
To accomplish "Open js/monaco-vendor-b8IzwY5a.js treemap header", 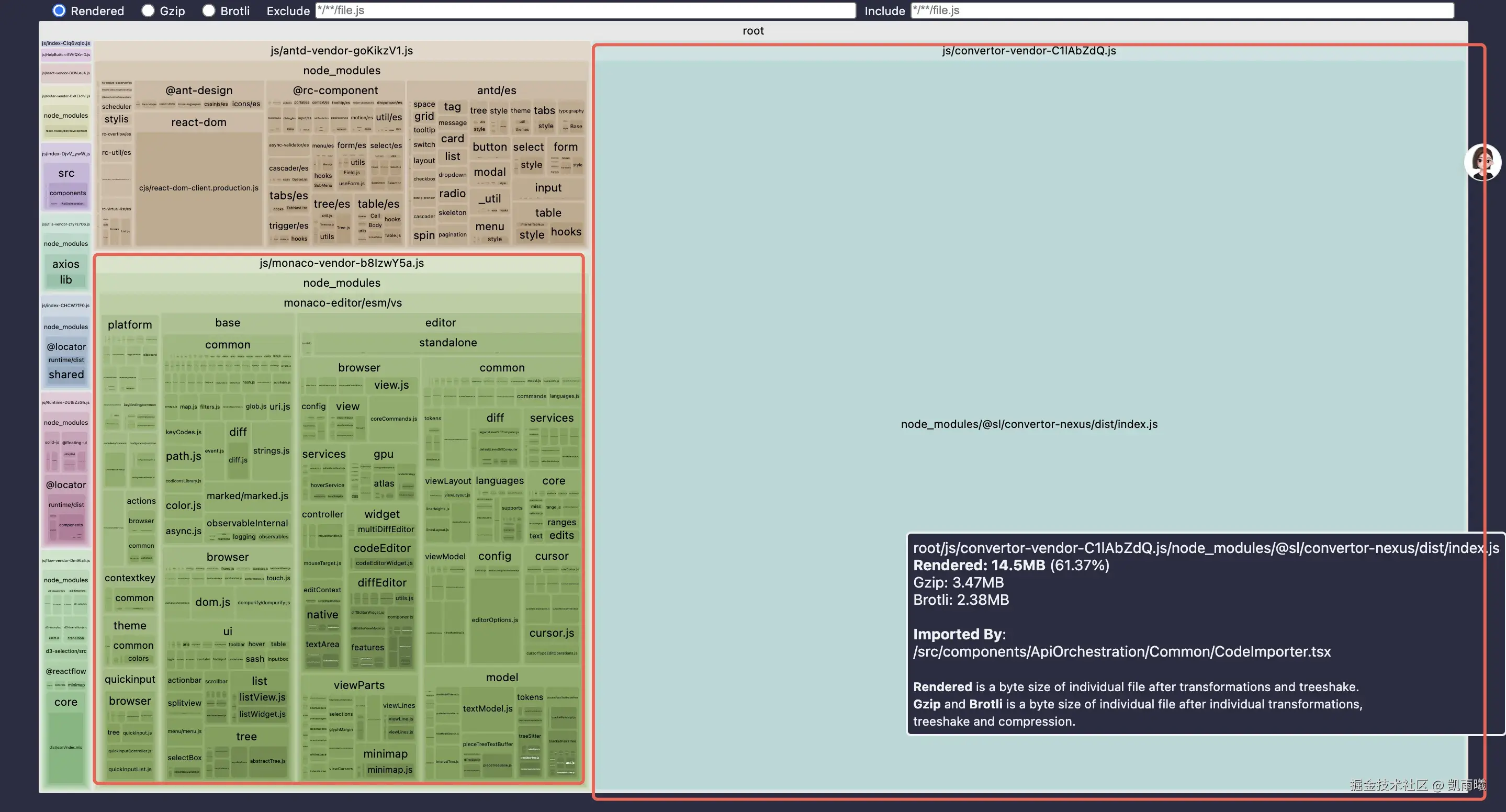I will pos(341,263).
